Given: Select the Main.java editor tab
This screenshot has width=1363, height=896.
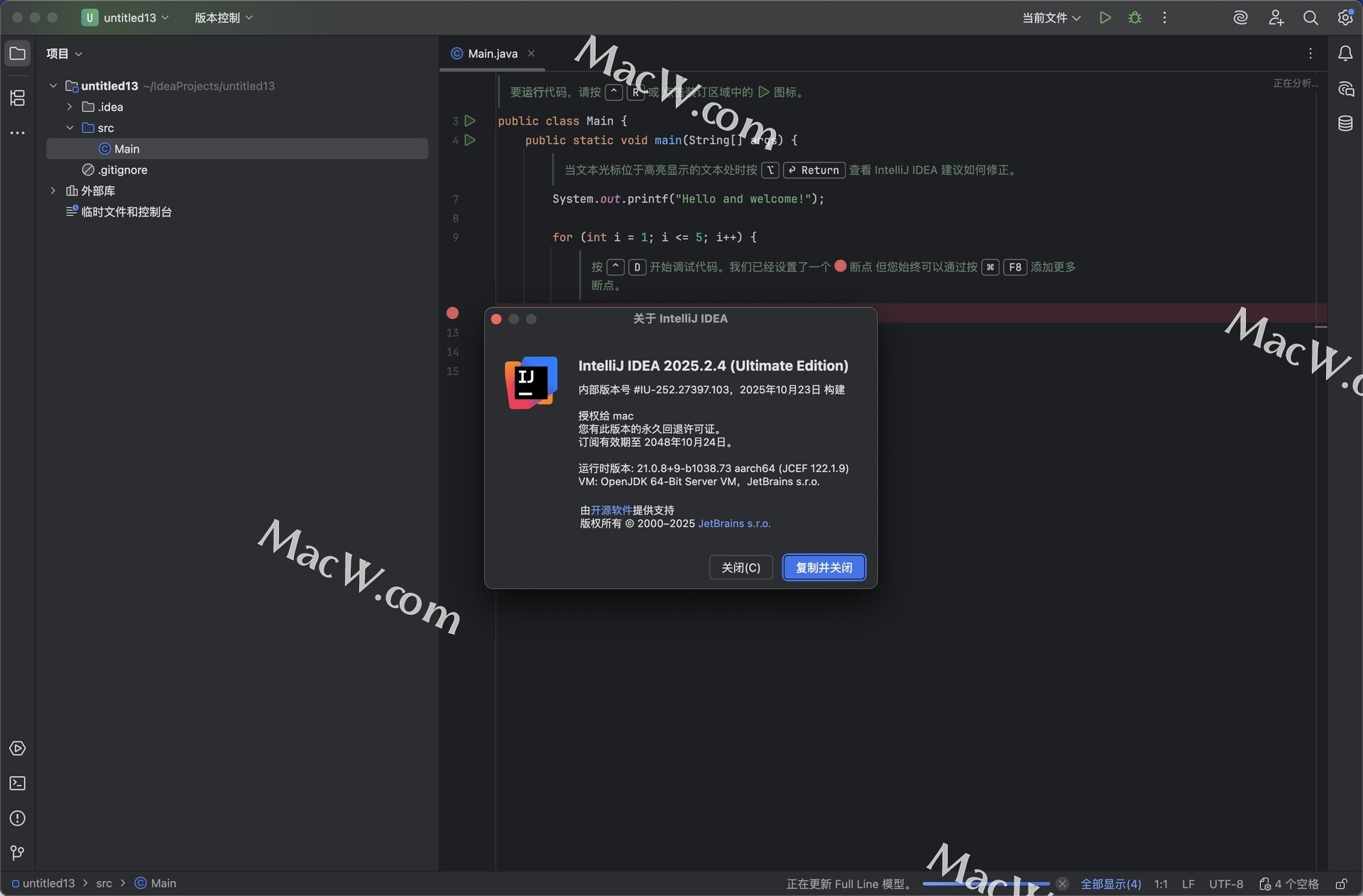Looking at the screenshot, I should pyautogui.click(x=492, y=54).
